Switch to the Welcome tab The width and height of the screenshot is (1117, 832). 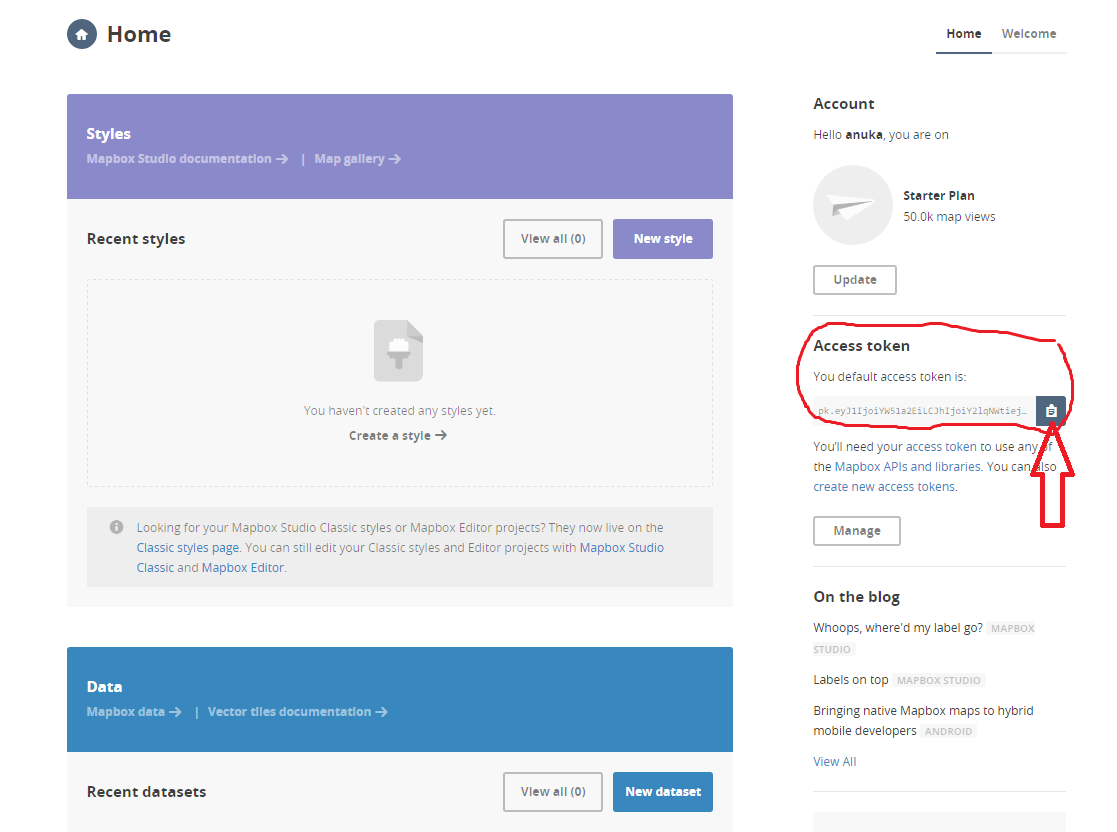point(1028,34)
